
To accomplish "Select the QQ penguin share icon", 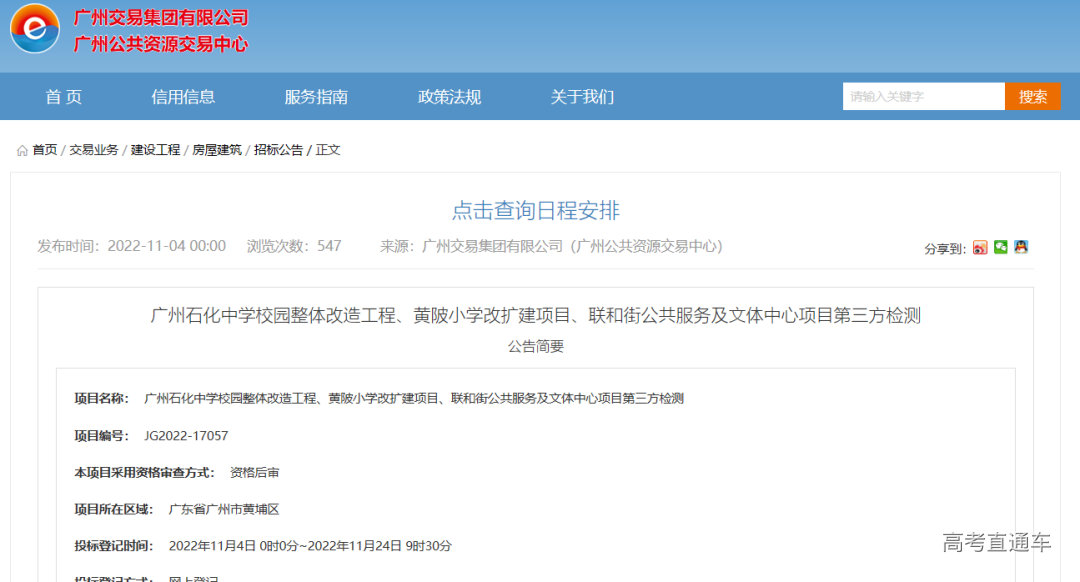I will coord(1021,247).
